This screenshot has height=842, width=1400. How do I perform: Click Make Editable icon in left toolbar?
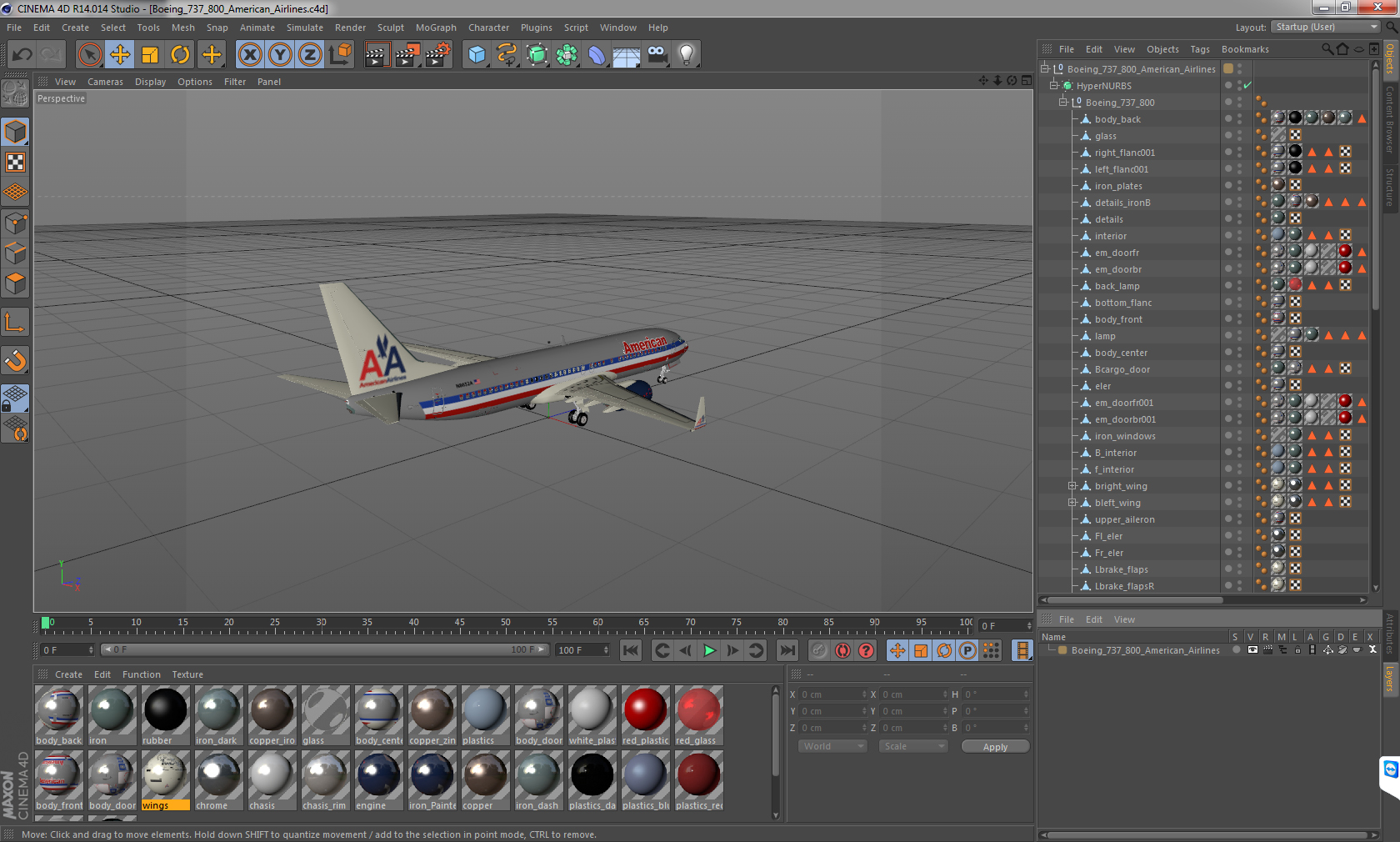pos(15,93)
